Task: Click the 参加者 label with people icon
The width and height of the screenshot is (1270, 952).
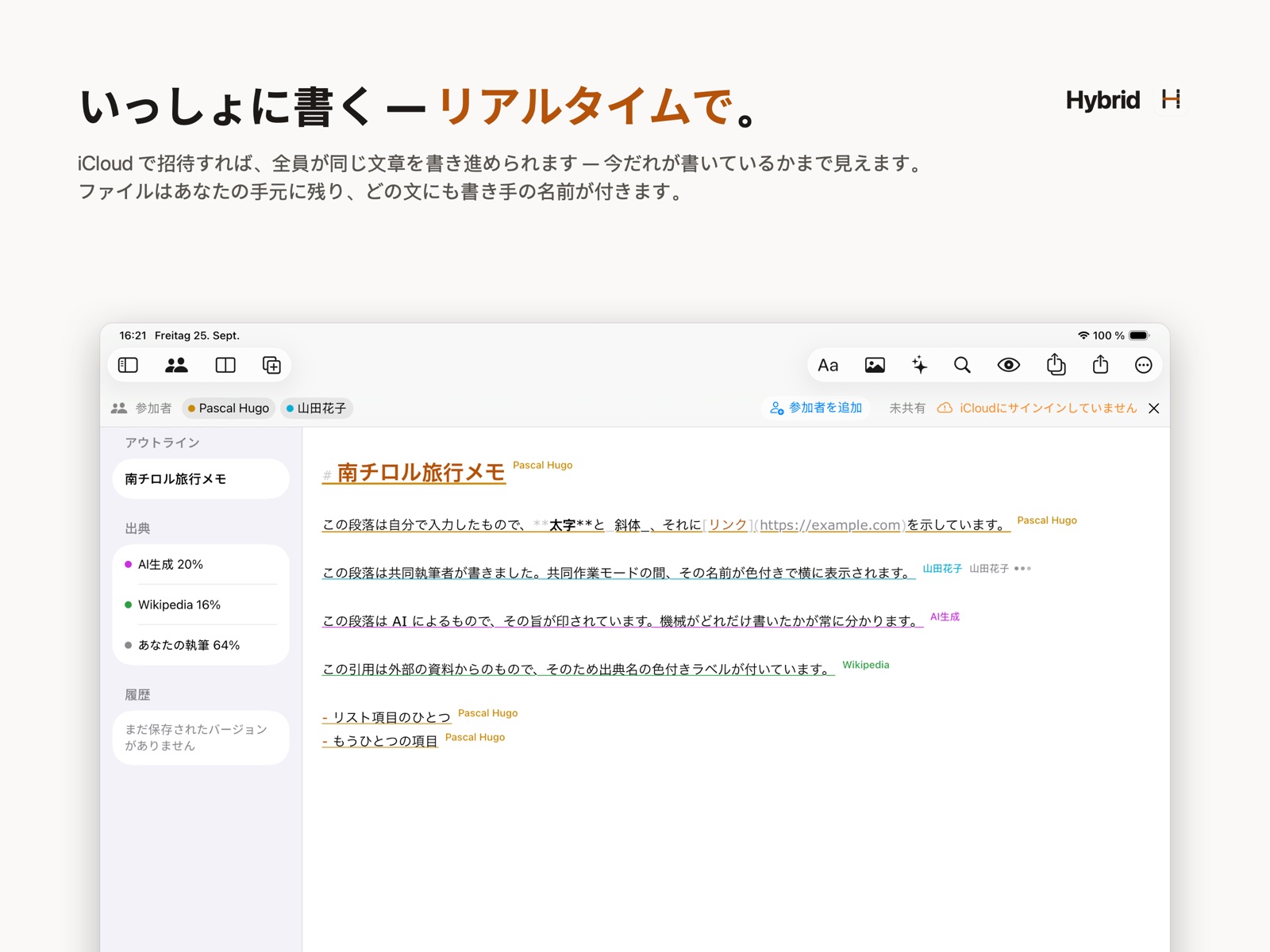Action: pos(141,408)
